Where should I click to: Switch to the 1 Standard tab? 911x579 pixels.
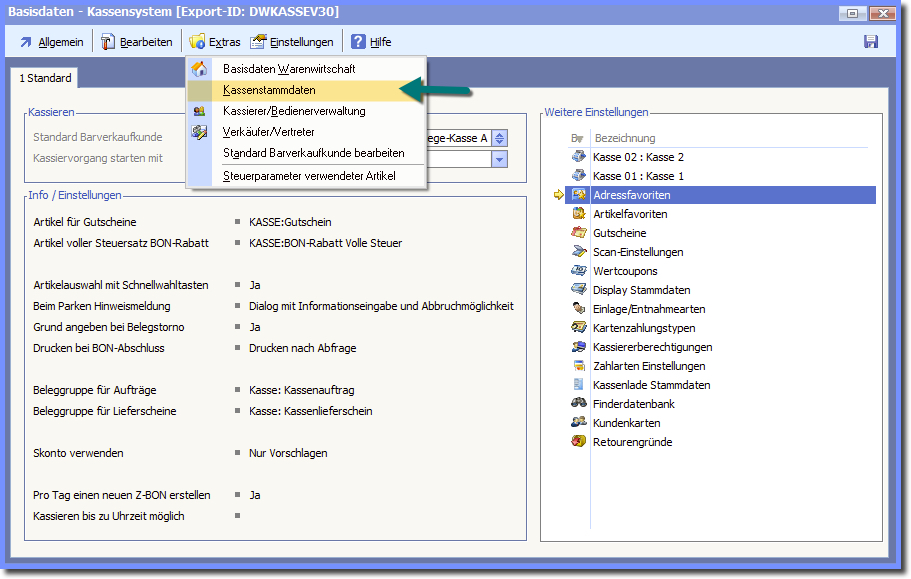(x=46, y=78)
